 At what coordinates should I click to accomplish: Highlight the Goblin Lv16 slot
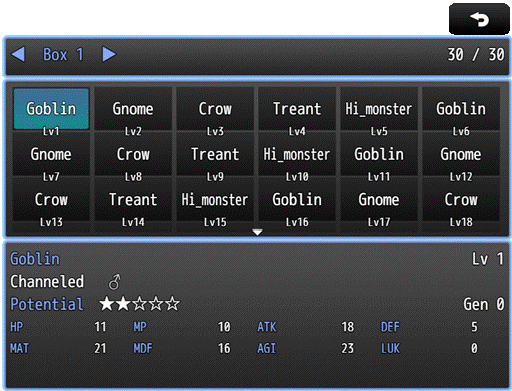pyautogui.click(x=297, y=200)
